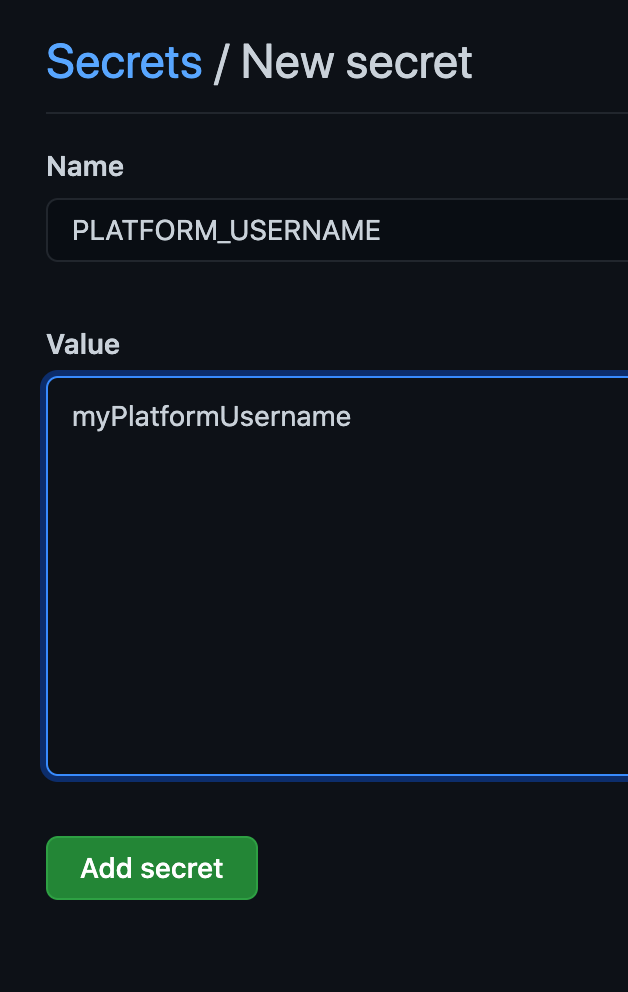628x992 pixels.
Task: Click the PLATFORM_USERNAME text in Name field
Action: [x=226, y=231]
